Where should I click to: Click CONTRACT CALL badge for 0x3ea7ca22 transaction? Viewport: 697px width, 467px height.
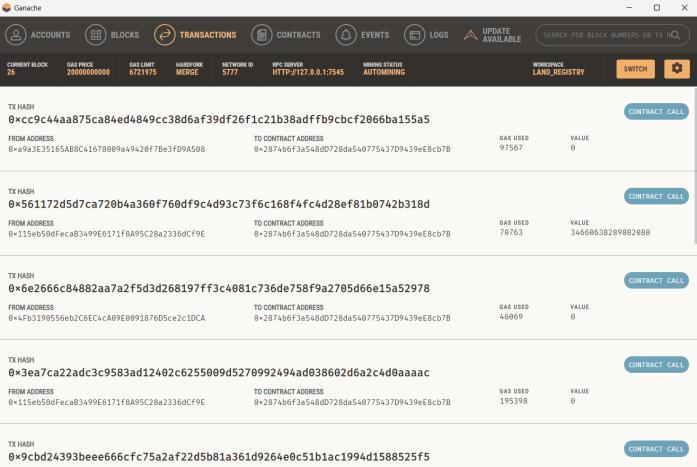(x=656, y=365)
